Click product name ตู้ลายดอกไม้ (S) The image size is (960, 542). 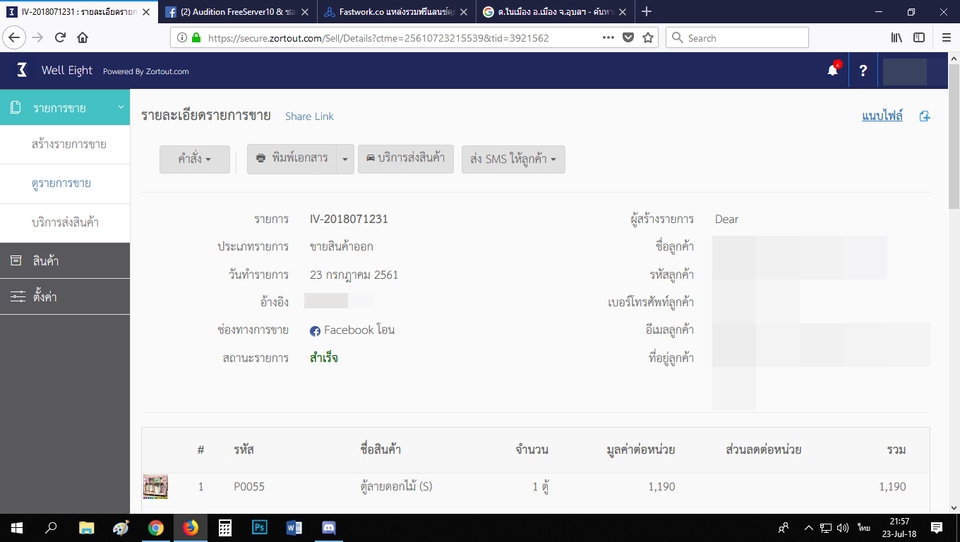pos(396,487)
